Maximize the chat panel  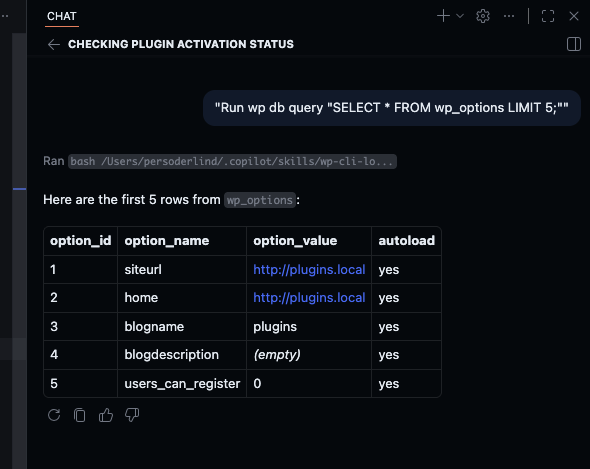pos(548,16)
